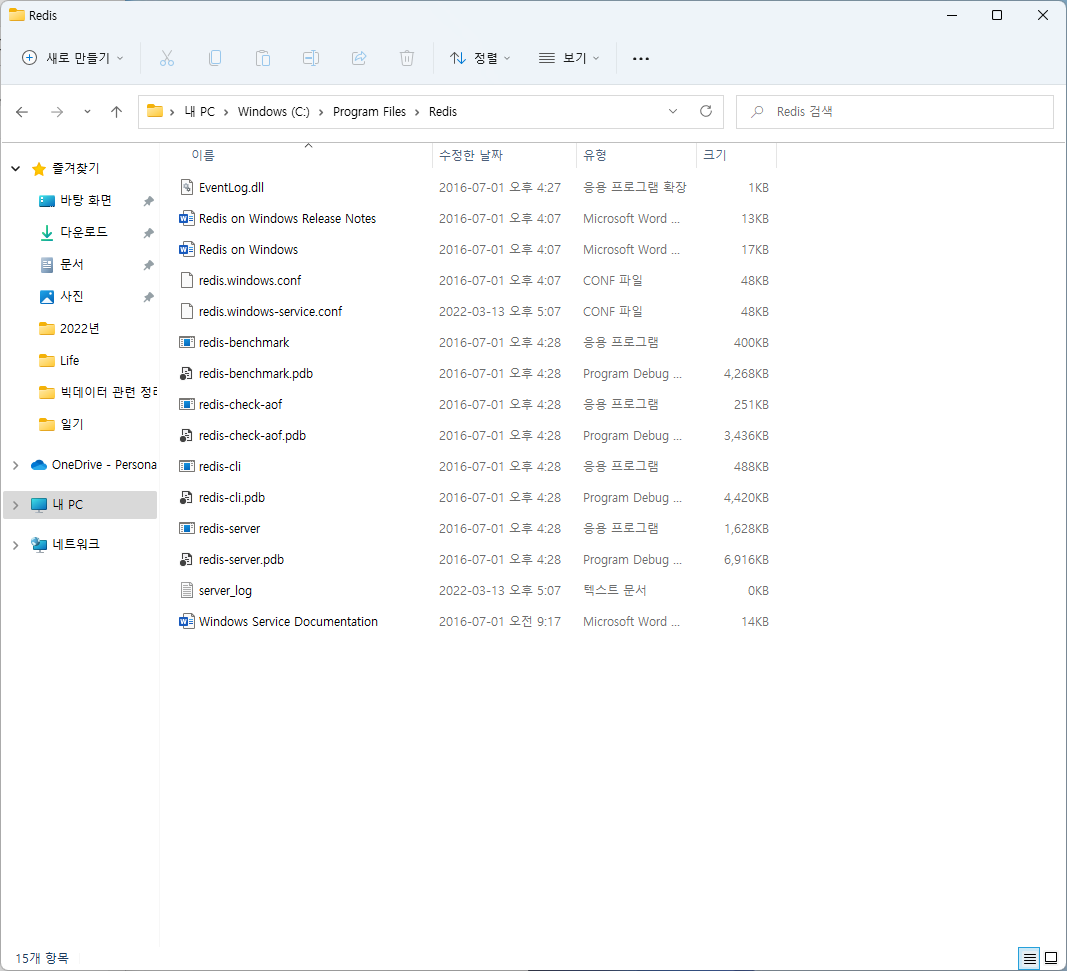The image size is (1067, 971).
Task: Collapse the 즐겨찾기 tree node
Action: tap(16, 168)
